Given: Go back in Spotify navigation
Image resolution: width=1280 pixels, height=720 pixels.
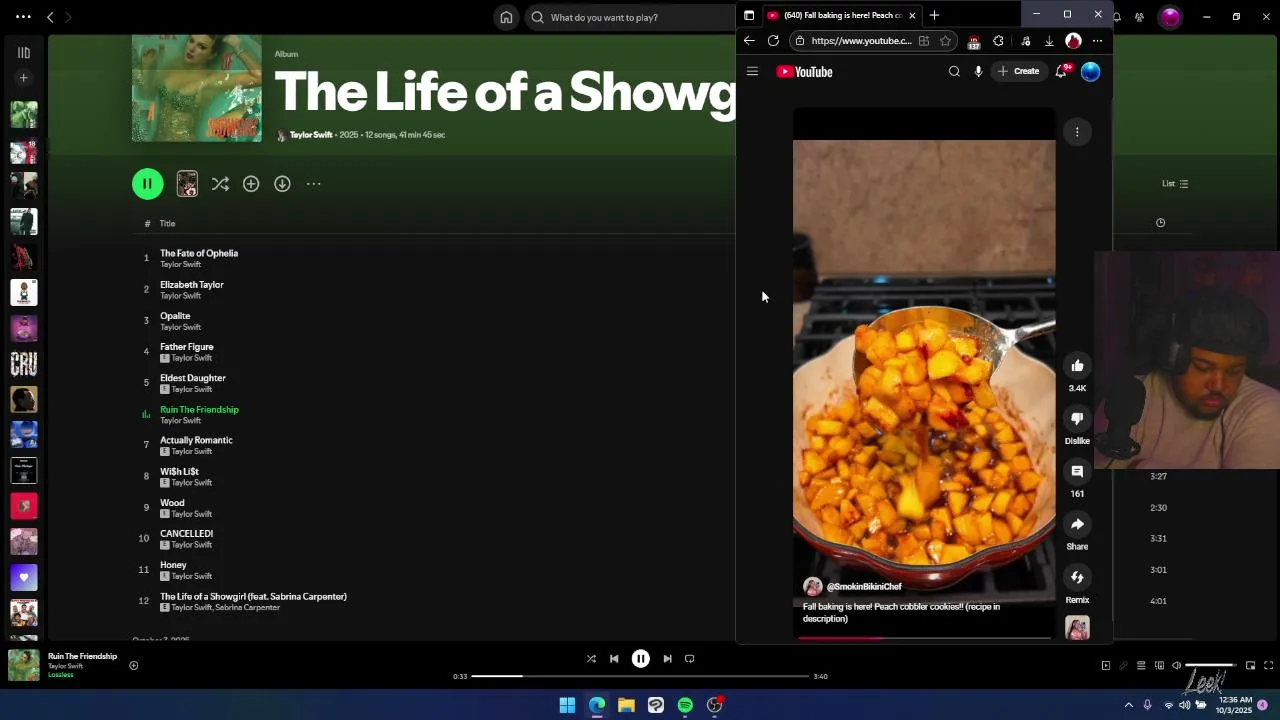Looking at the screenshot, I should (50, 17).
